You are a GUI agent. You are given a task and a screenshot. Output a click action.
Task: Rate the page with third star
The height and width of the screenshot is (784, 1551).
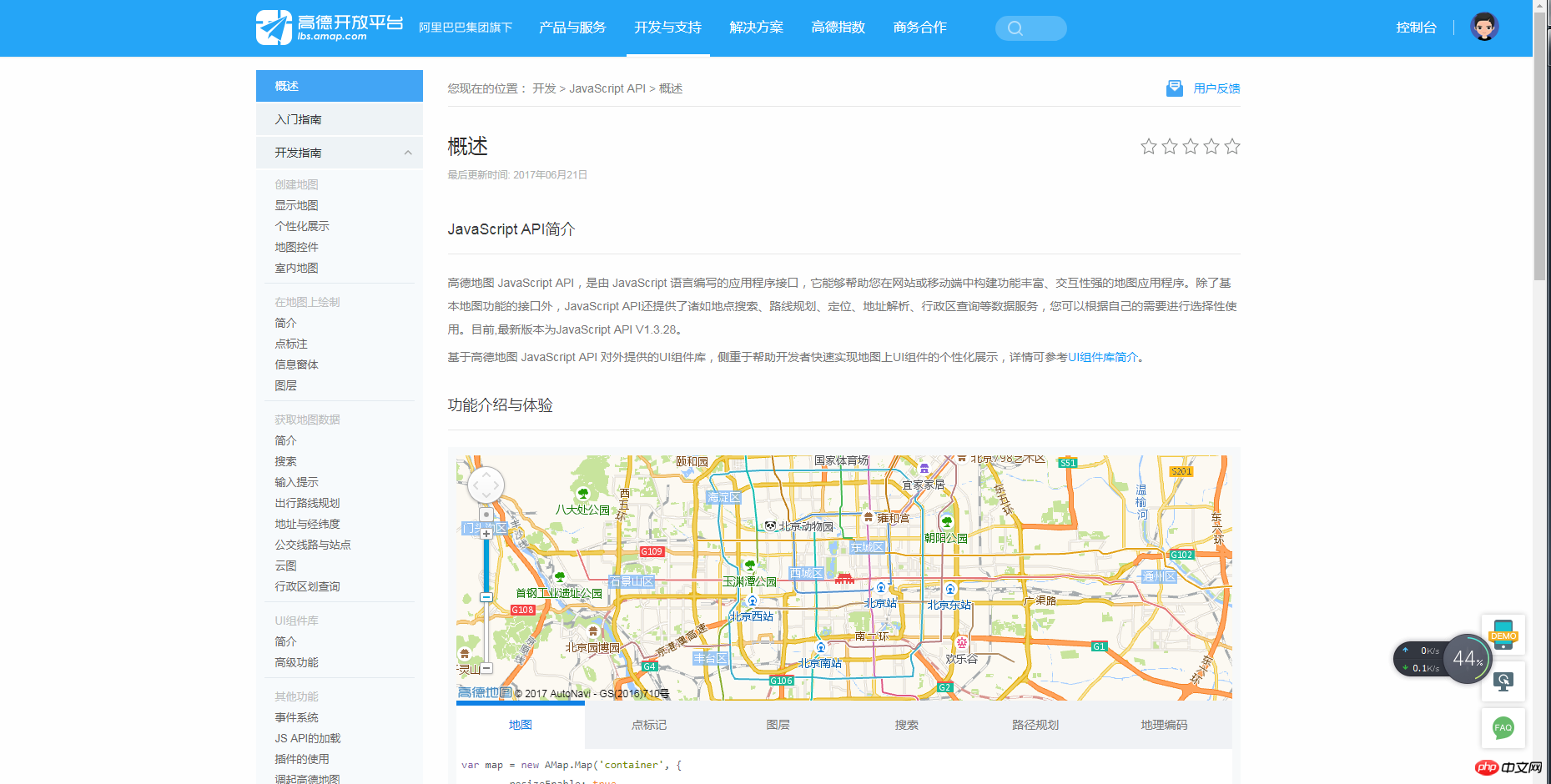point(1191,147)
